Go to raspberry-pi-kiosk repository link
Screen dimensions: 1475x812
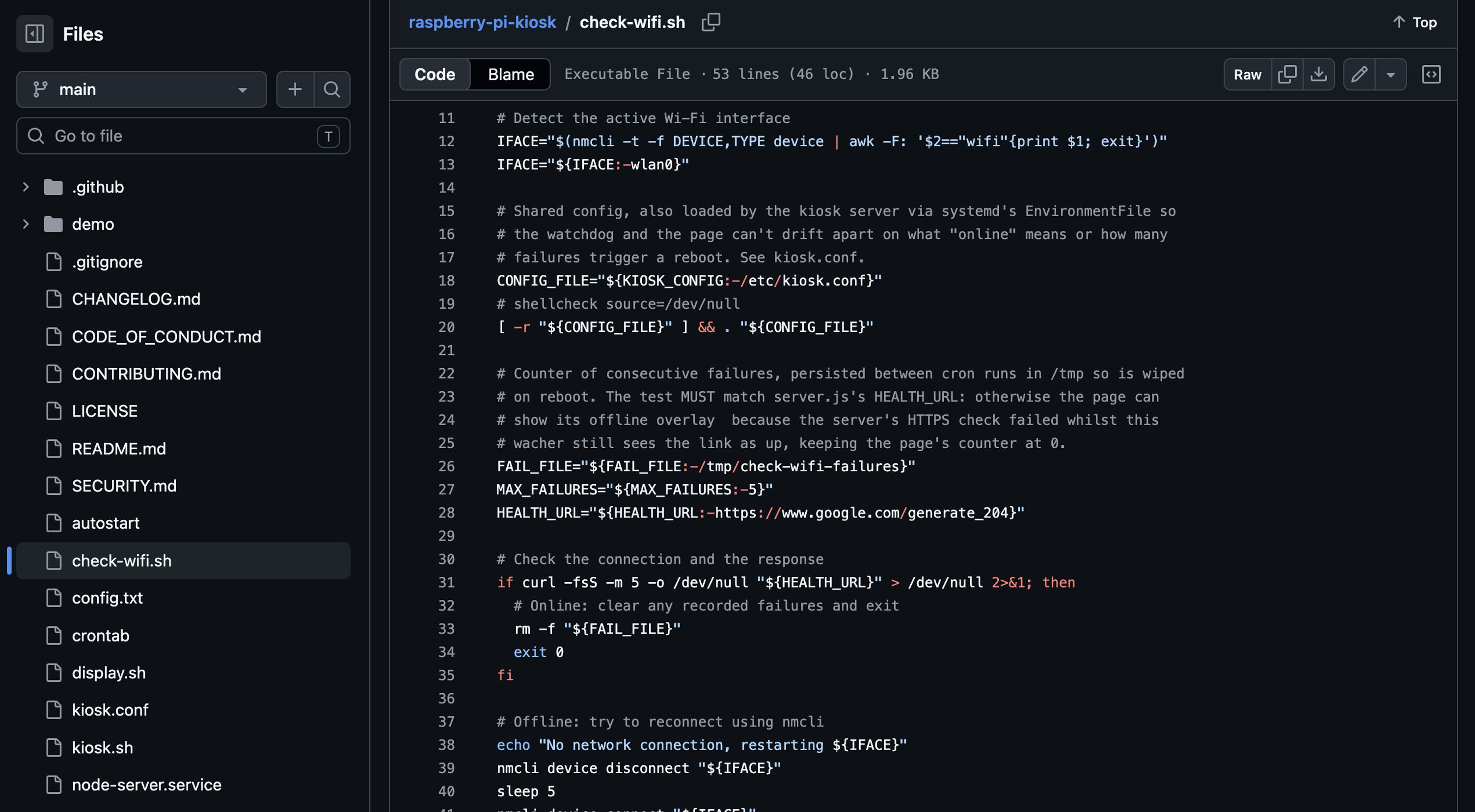tap(482, 22)
